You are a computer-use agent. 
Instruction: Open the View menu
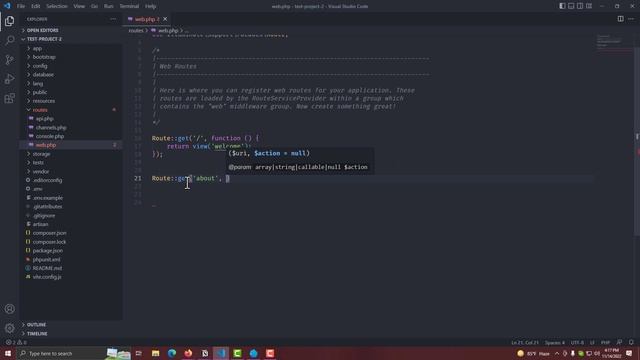point(79,6)
